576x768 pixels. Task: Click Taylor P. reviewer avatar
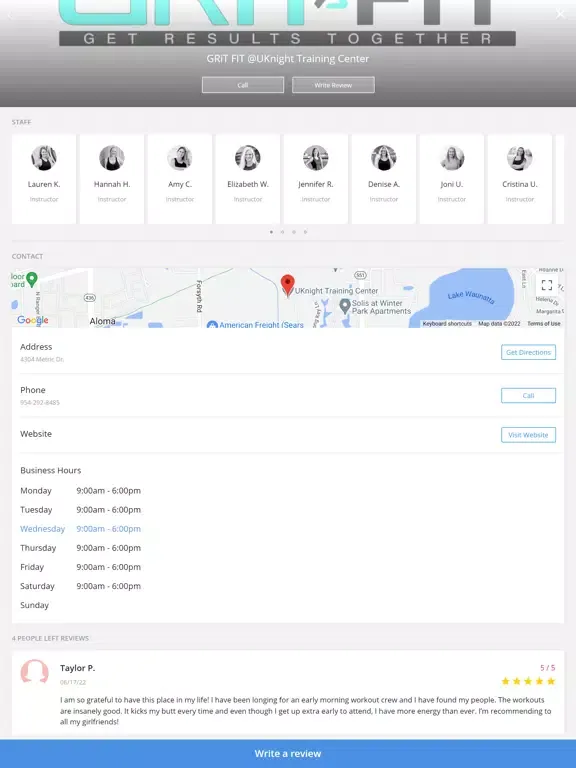click(34, 672)
